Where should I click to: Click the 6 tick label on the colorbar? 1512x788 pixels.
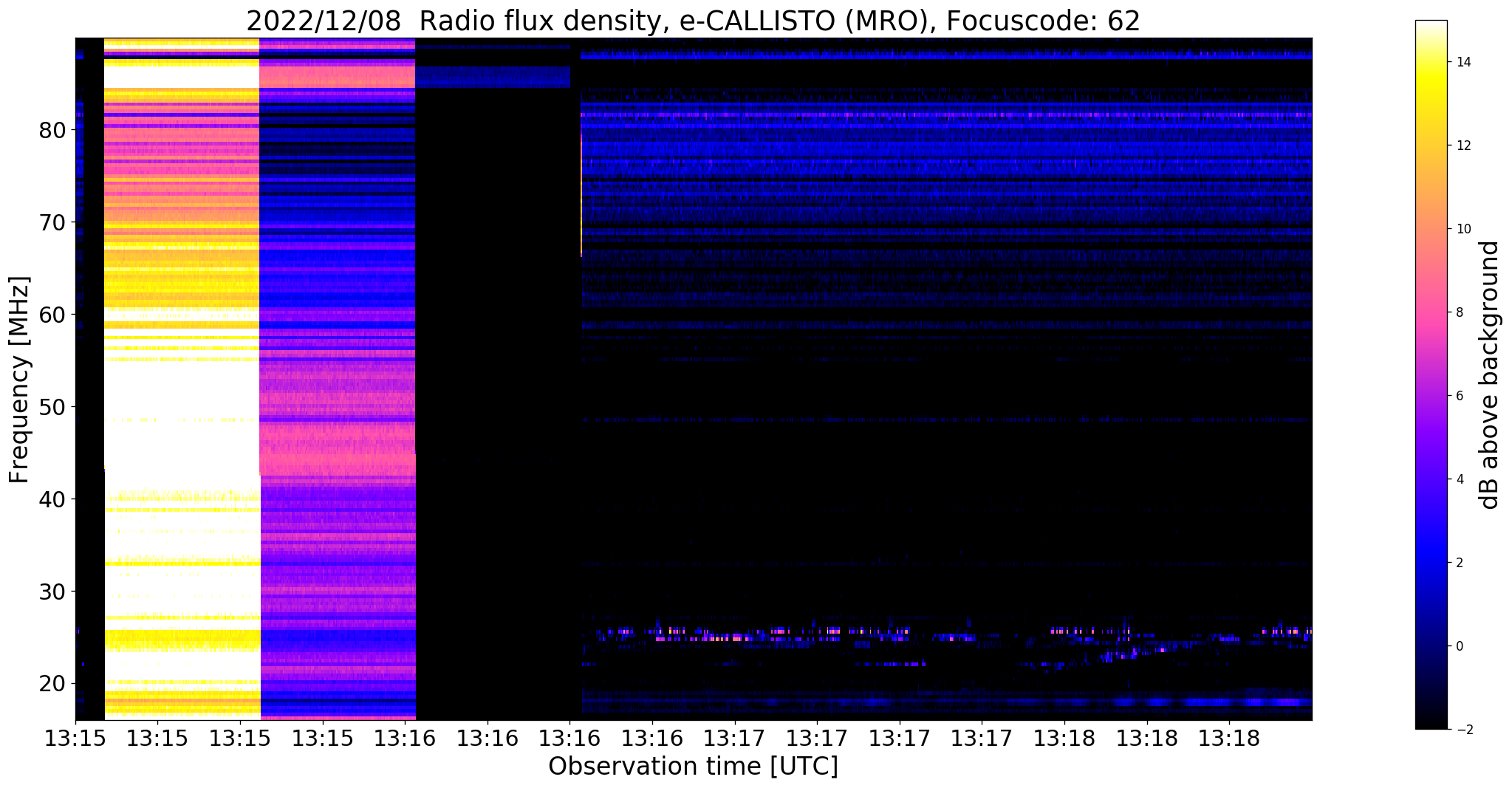click(x=1459, y=396)
